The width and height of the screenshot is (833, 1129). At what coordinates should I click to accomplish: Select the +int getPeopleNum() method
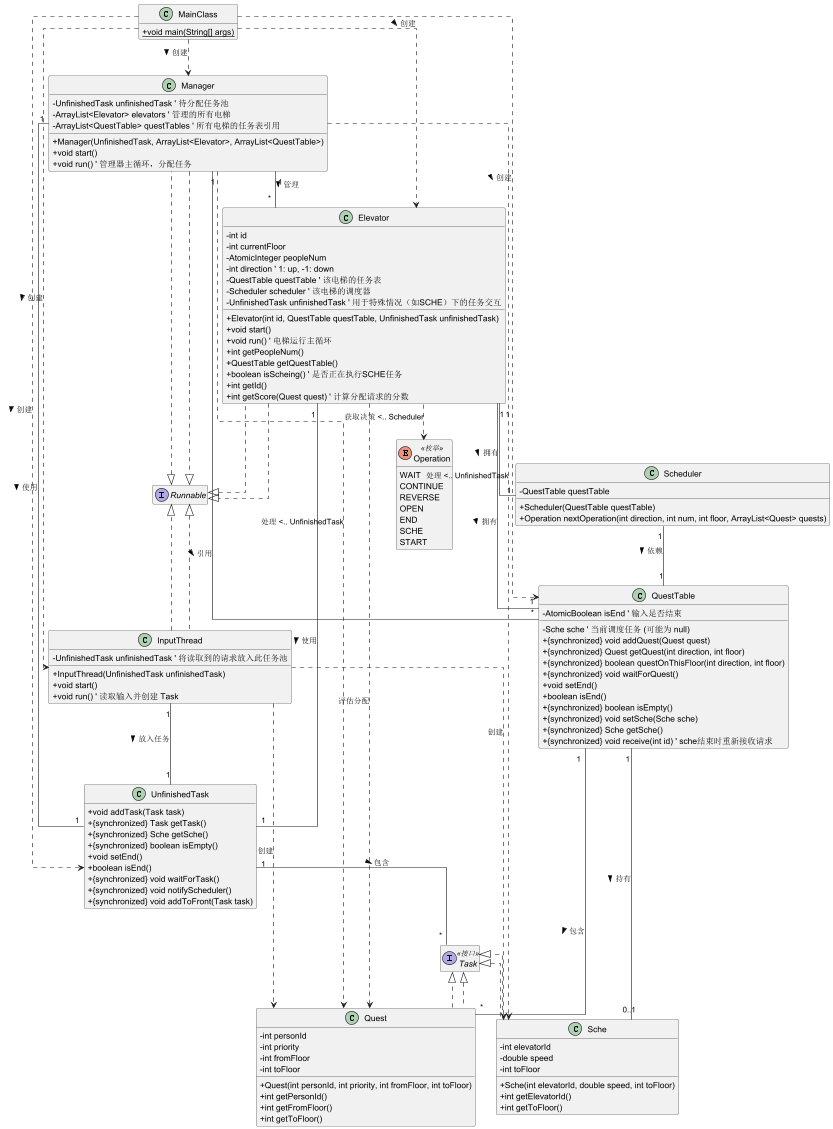tap(265, 352)
